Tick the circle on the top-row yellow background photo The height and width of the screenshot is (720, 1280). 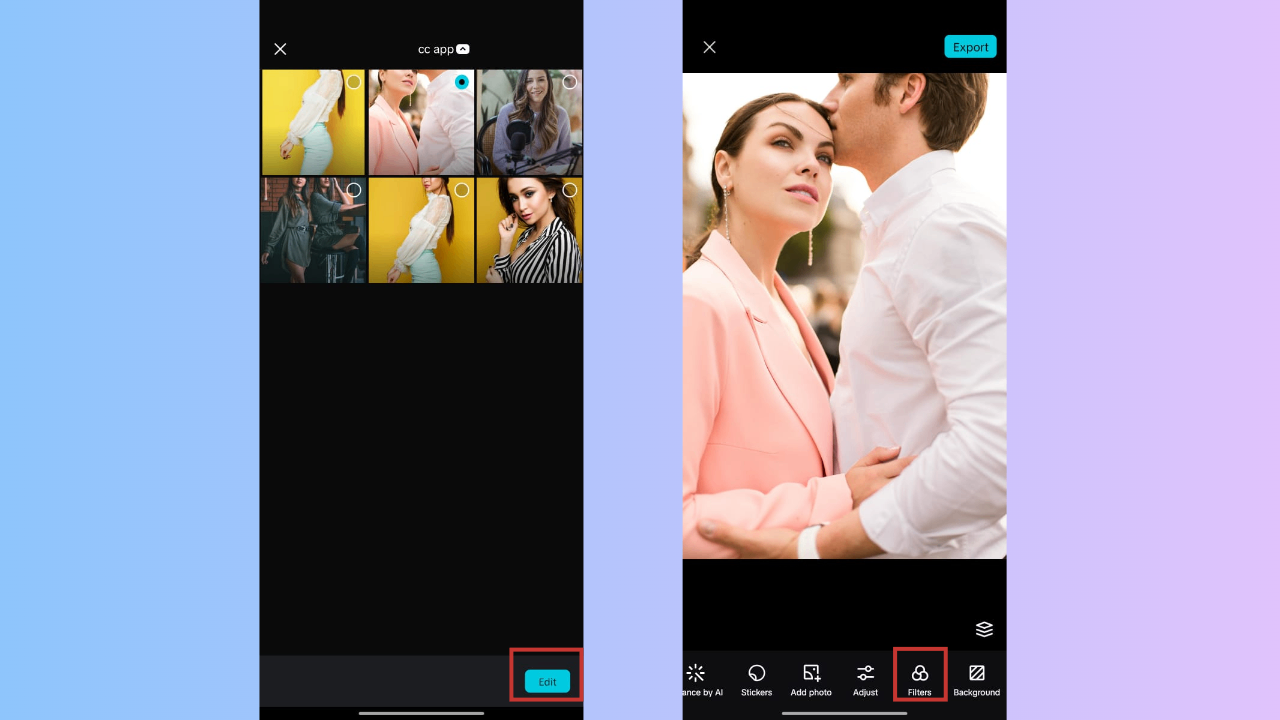(x=353, y=82)
